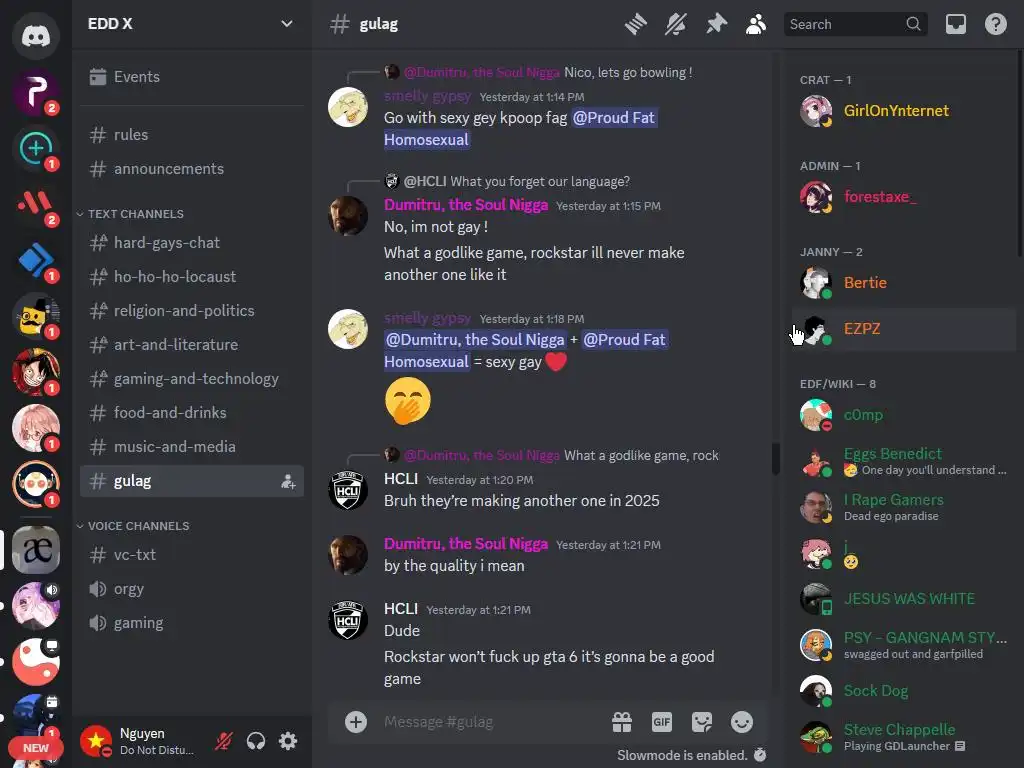Open the EDD X server dropdown
This screenshot has height=768, width=1024.
coord(191,24)
